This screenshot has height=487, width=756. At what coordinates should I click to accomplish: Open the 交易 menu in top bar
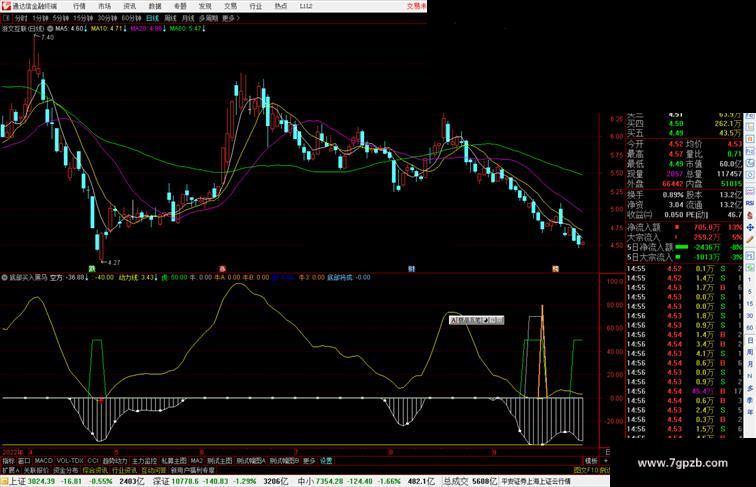pos(230,6)
